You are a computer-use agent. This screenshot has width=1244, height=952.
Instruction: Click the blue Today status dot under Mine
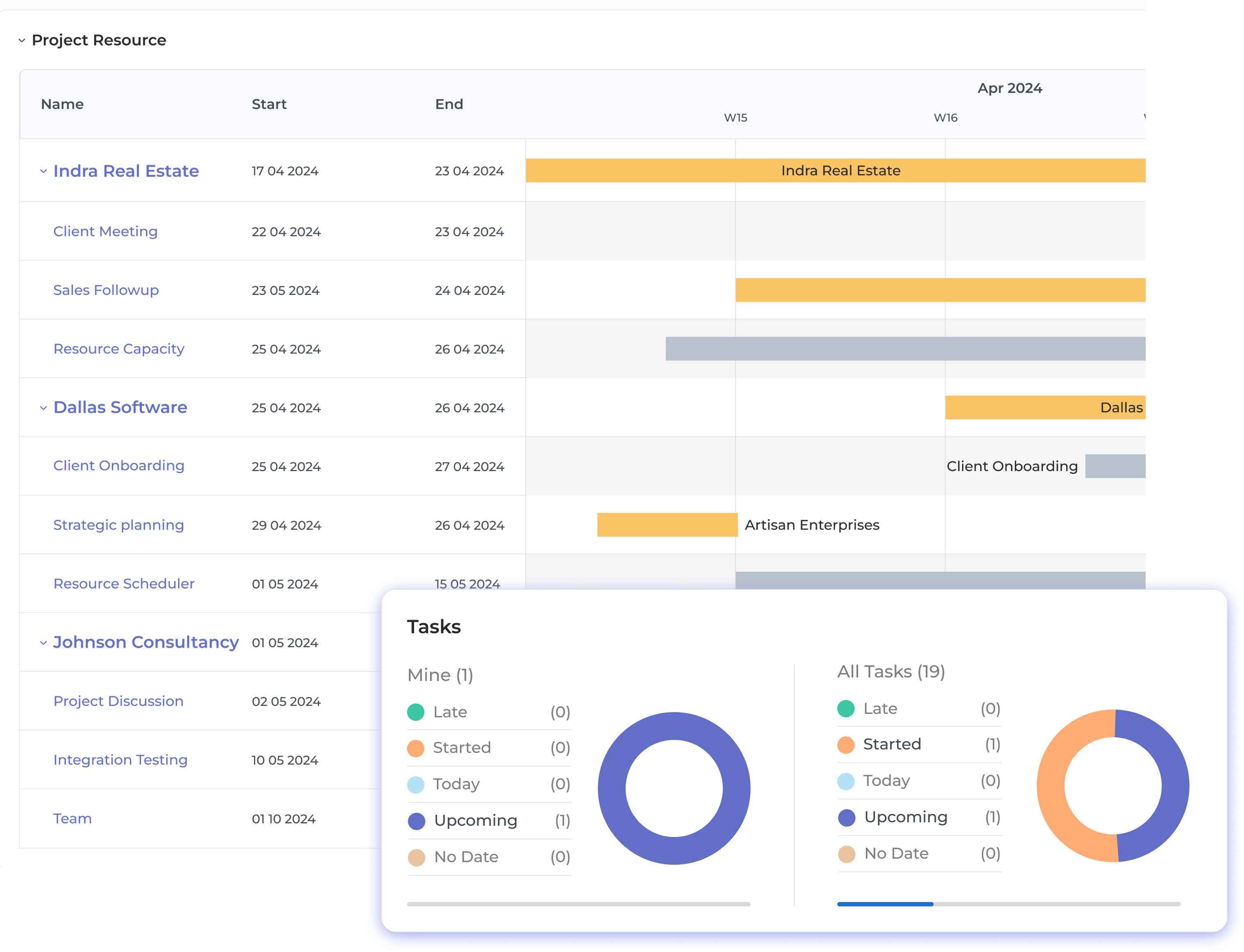pyautogui.click(x=417, y=784)
